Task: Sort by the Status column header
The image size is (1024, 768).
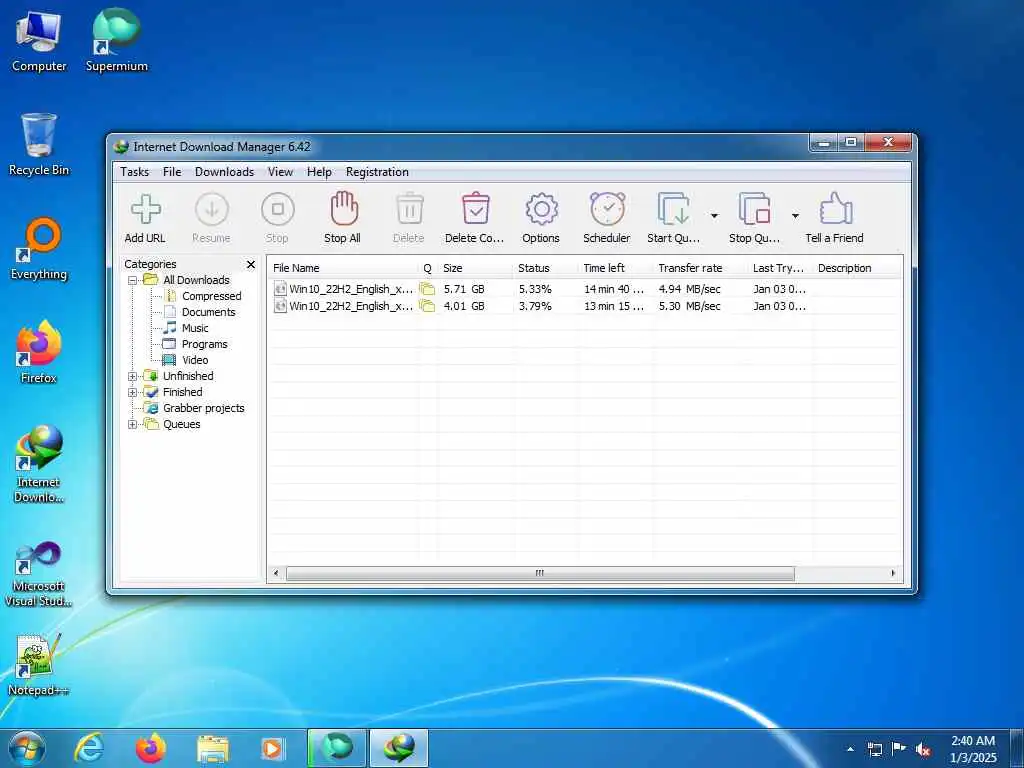Action: pos(546,268)
